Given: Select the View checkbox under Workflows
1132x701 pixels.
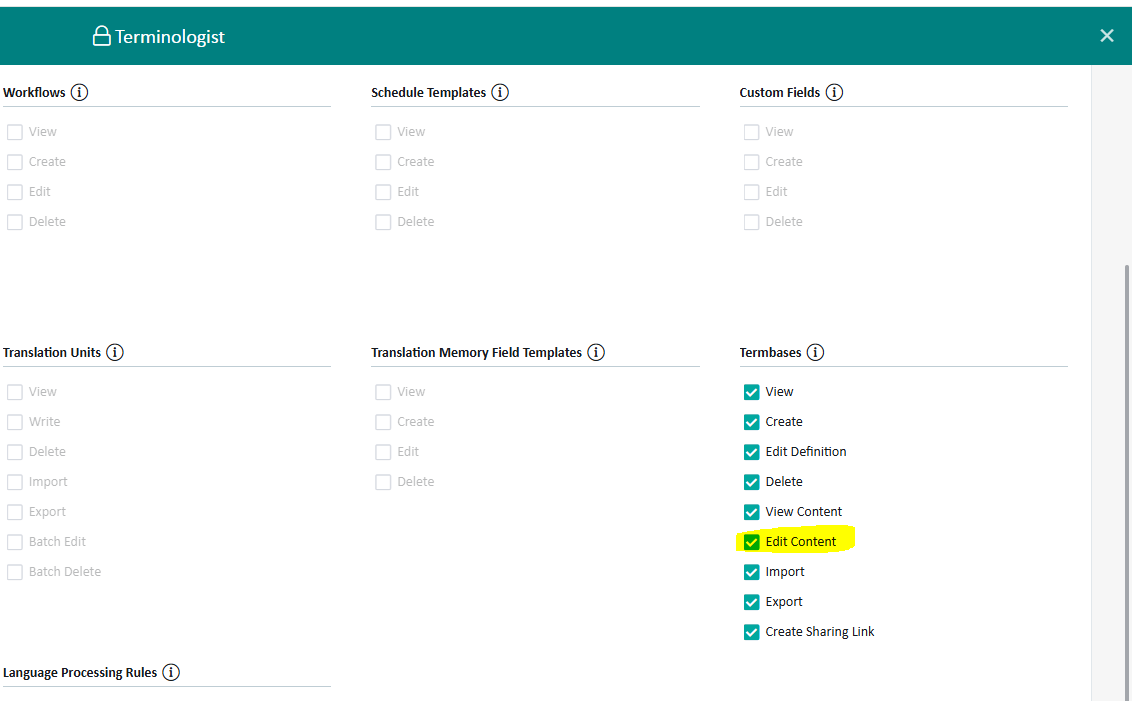Looking at the screenshot, I should pyautogui.click(x=15, y=131).
